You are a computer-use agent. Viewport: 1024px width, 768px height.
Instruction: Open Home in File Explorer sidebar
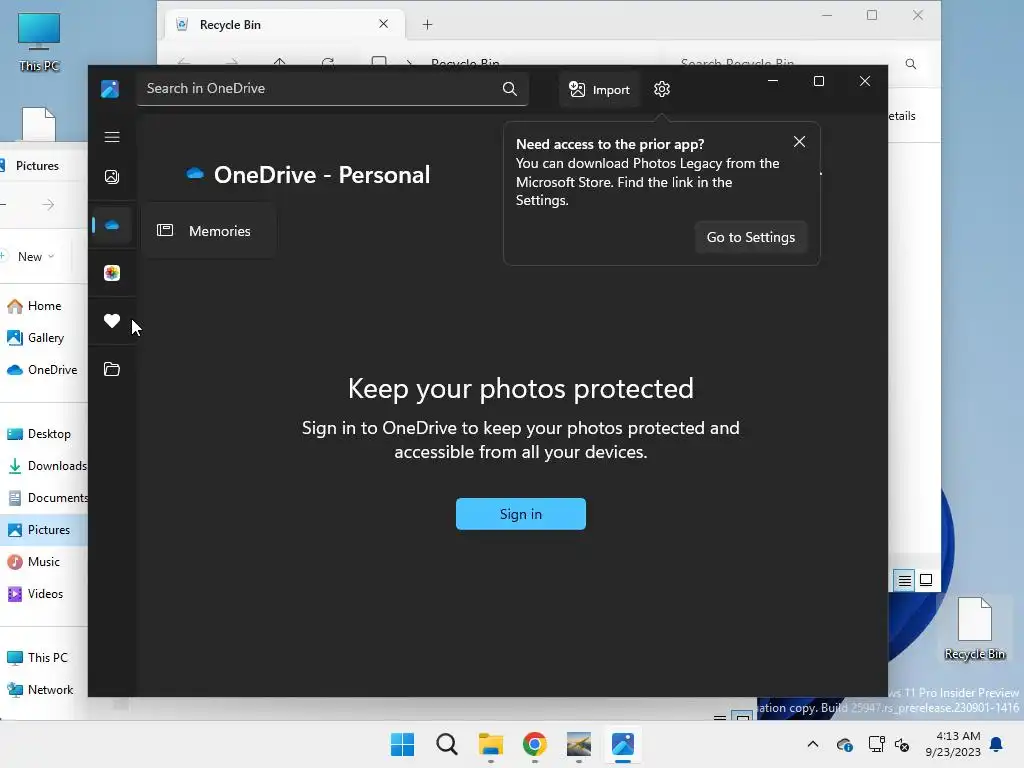(x=44, y=306)
